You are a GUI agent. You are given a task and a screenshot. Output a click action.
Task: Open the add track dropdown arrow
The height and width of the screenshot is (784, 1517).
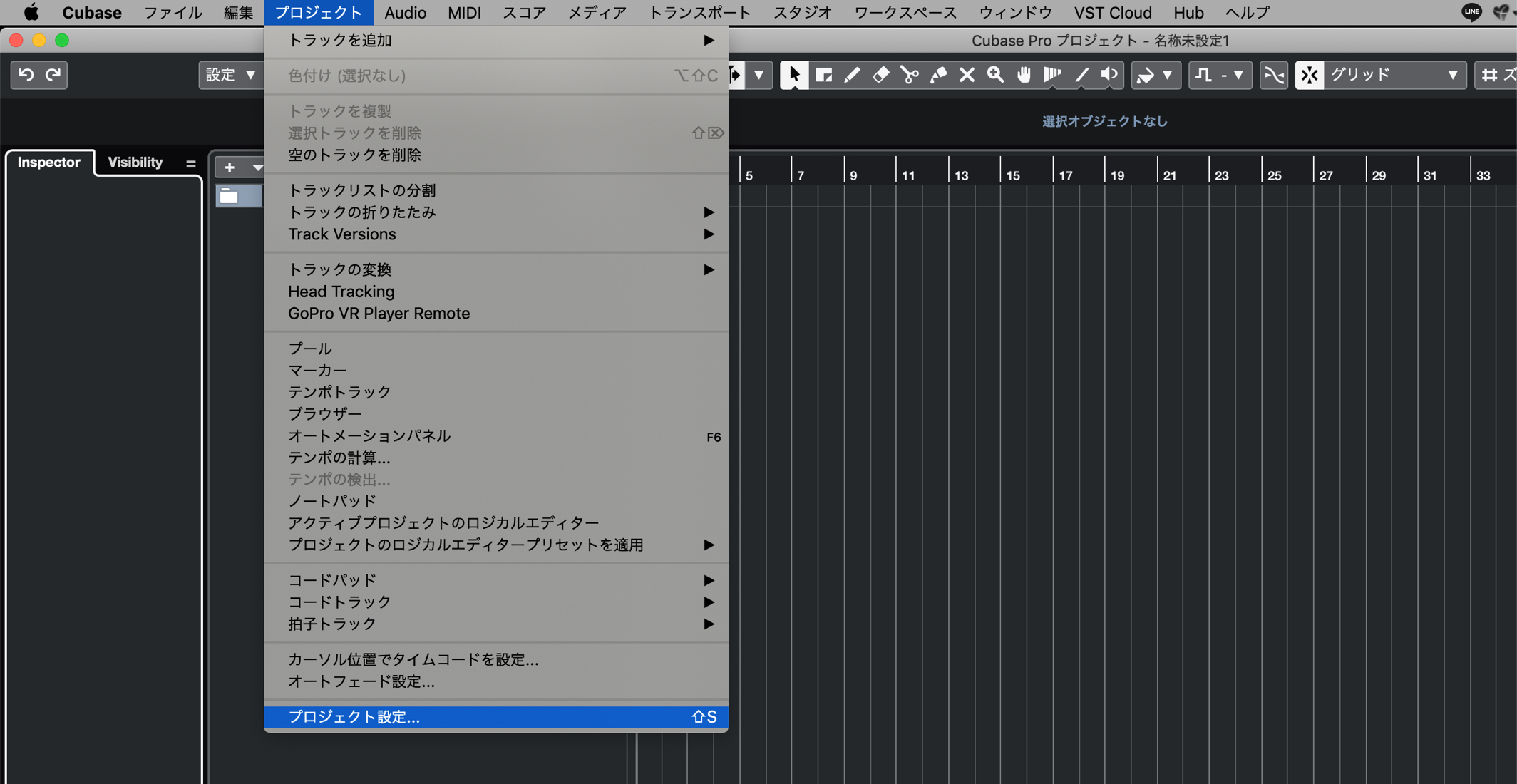click(x=256, y=167)
